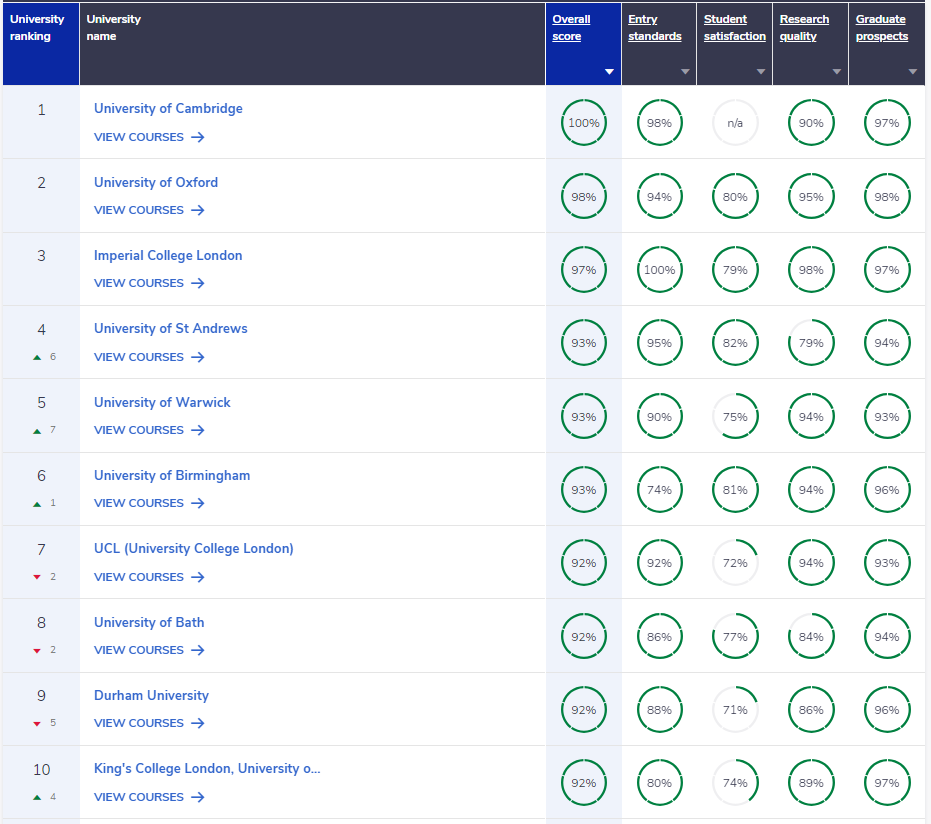Click King's College London's 97% graduate prospects circle

[x=887, y=783]
